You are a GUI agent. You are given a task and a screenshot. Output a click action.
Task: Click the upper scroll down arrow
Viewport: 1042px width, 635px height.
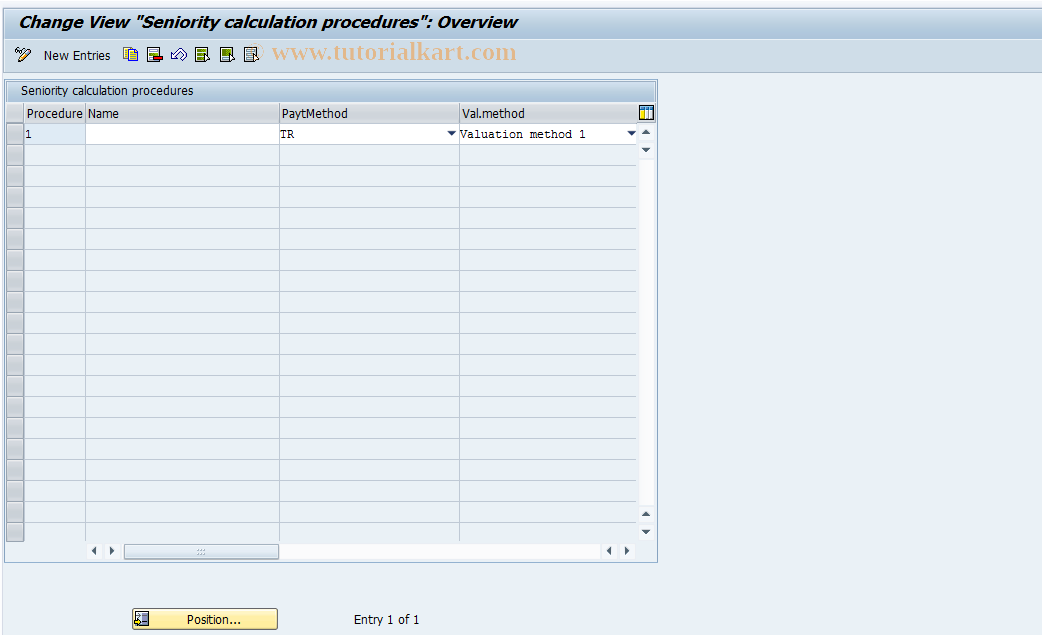(646, 150)
